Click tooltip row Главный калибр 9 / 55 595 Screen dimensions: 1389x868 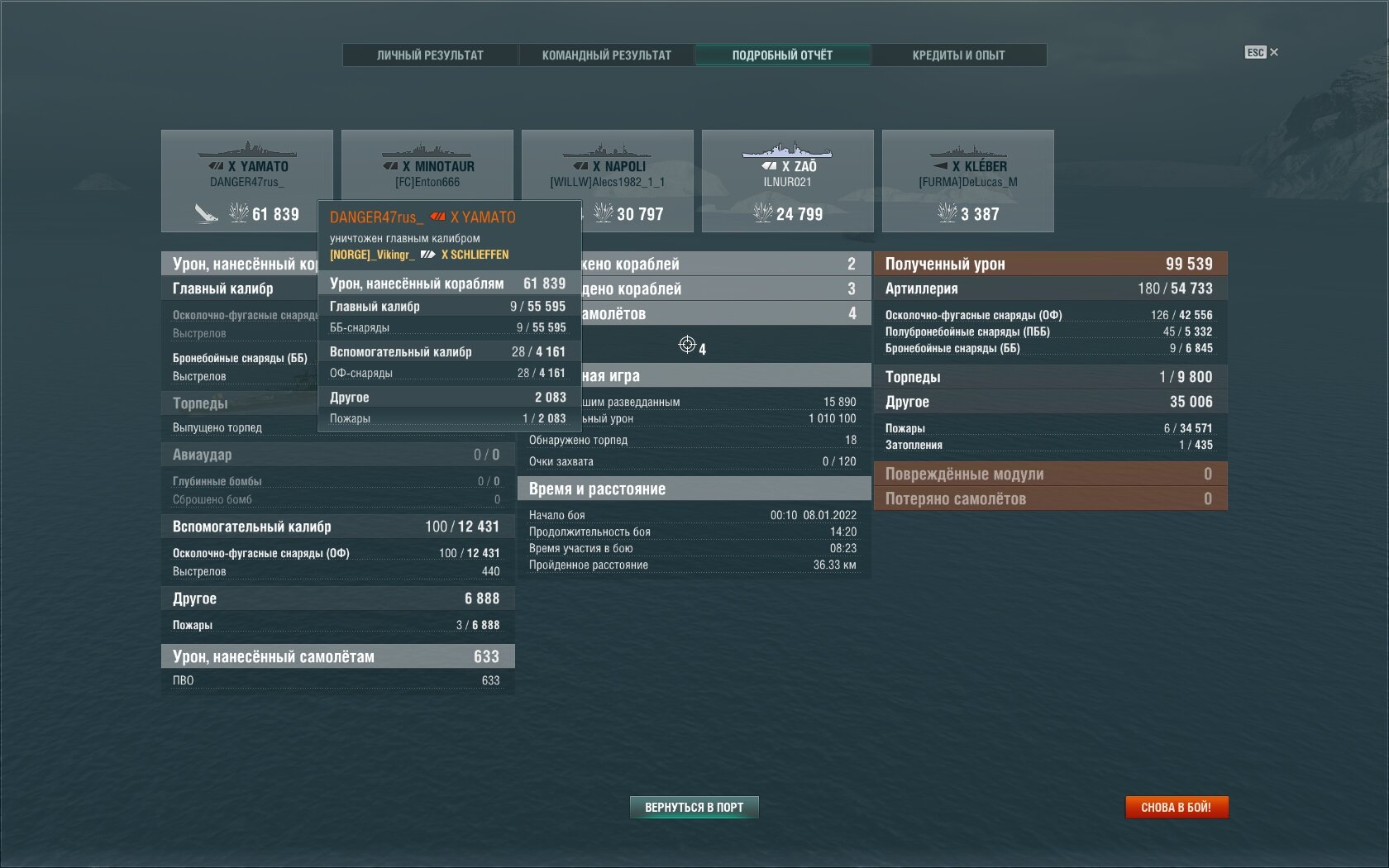[448, 306]
